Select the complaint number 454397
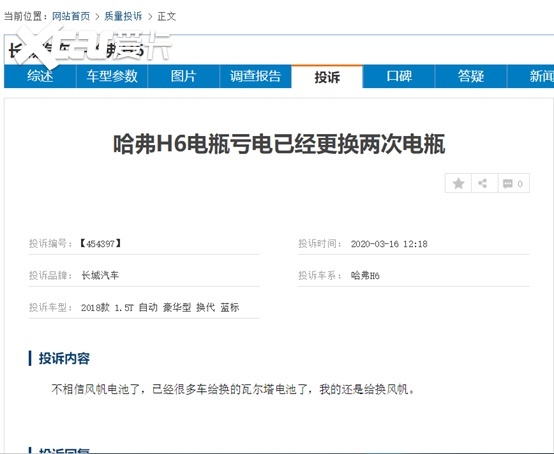This screenshot has height=454, width=554. pyautogui.click(x=100, y=243)
